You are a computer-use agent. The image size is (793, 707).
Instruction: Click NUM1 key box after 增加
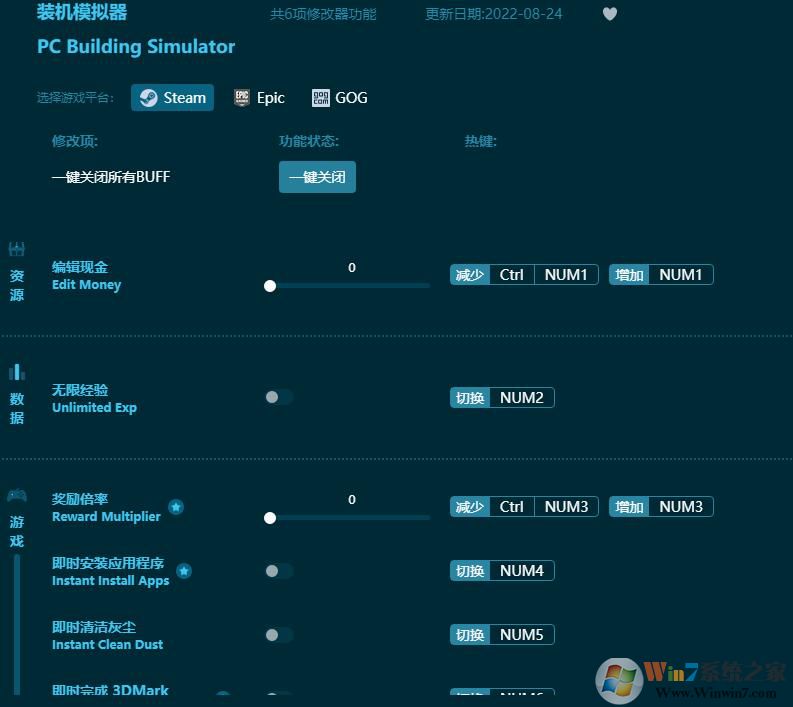[x=681, y=275]
